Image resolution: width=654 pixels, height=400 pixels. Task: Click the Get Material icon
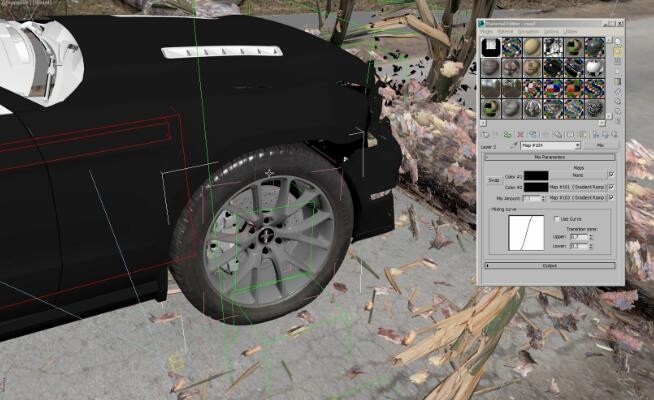click(485, 135)
